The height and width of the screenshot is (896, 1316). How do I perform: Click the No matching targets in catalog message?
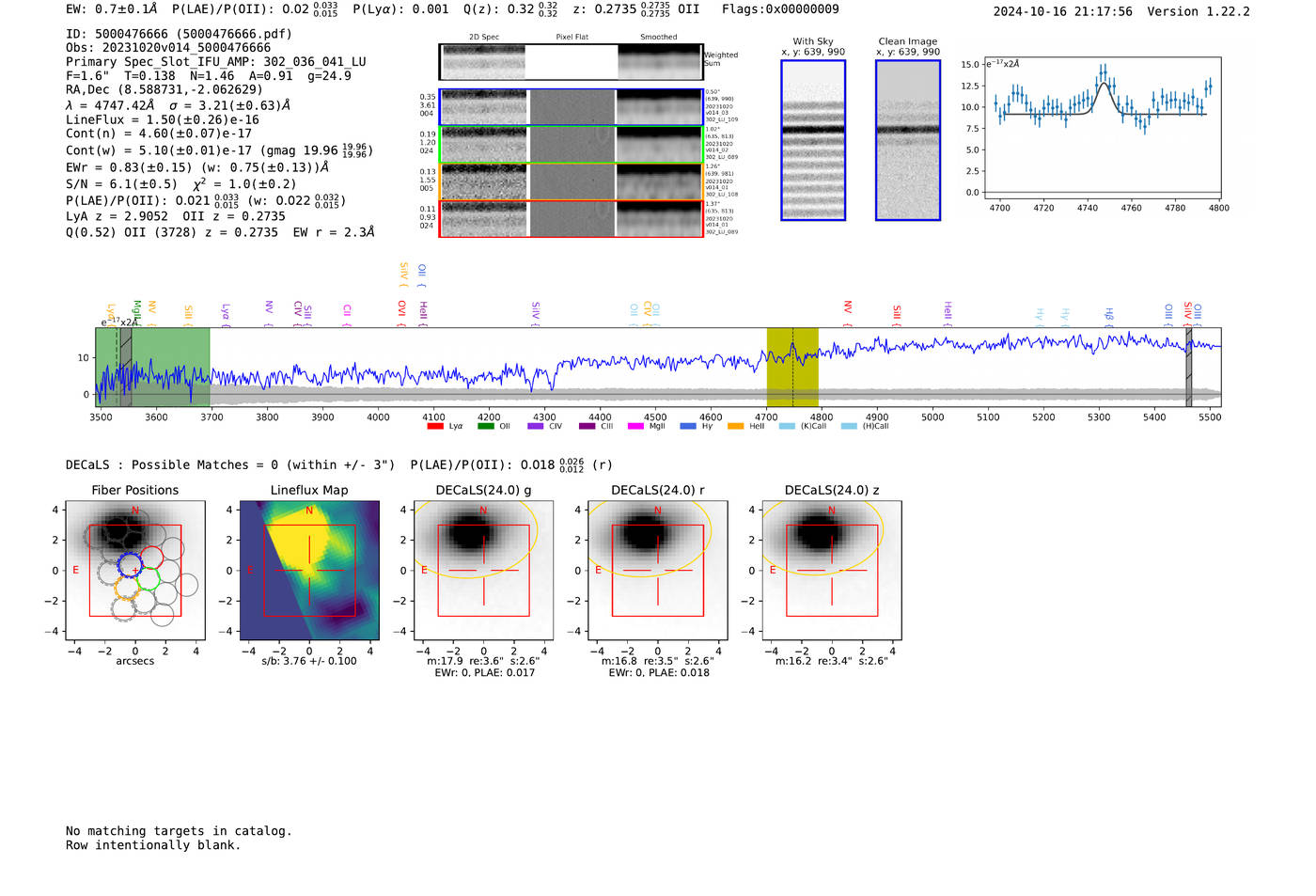click(x=179, y=831)
